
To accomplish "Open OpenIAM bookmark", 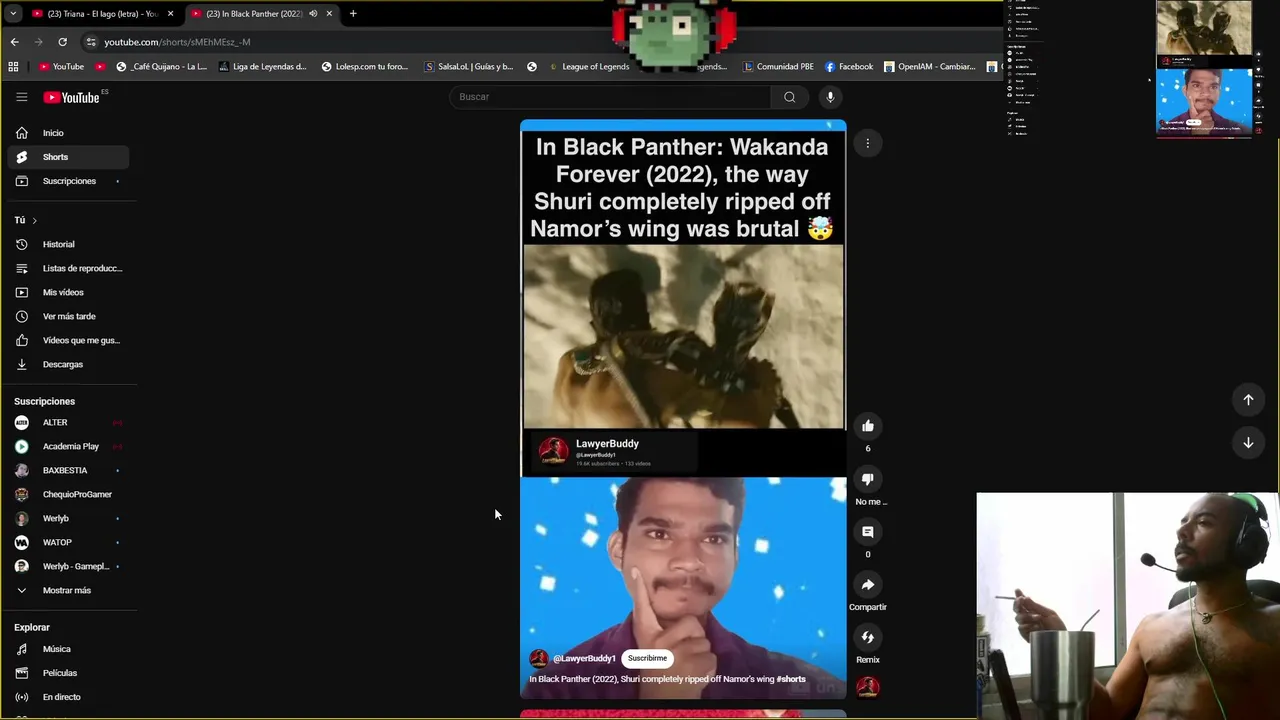I will click(929, 67).
